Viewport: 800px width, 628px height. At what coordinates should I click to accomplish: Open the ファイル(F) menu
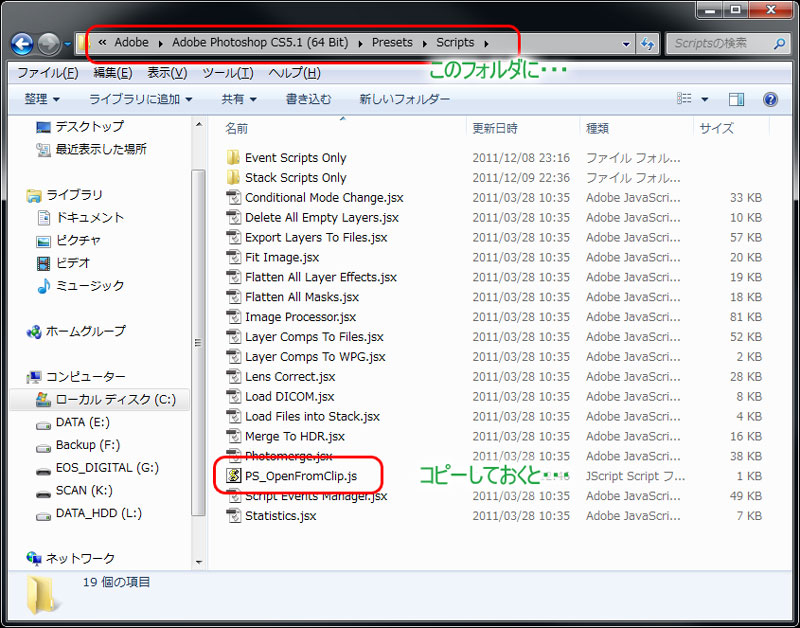coord(47,73)
